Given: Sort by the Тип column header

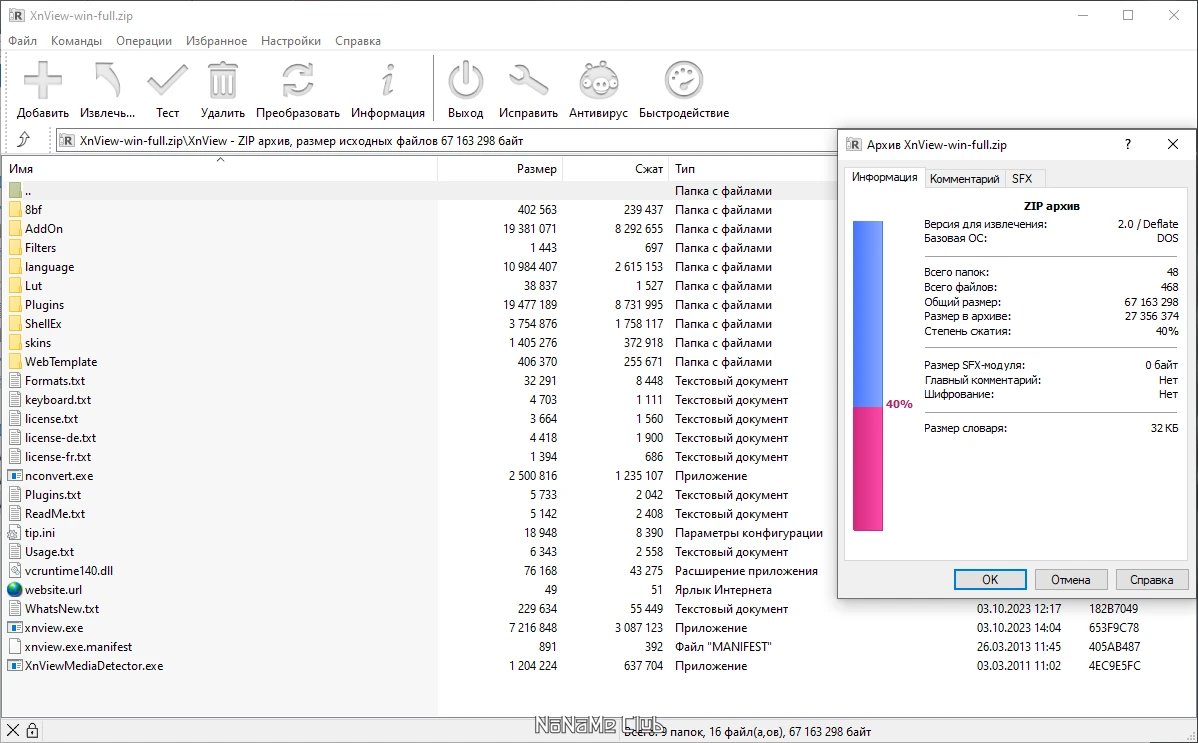Looking at the screenshot, I should tap(753, 169).
